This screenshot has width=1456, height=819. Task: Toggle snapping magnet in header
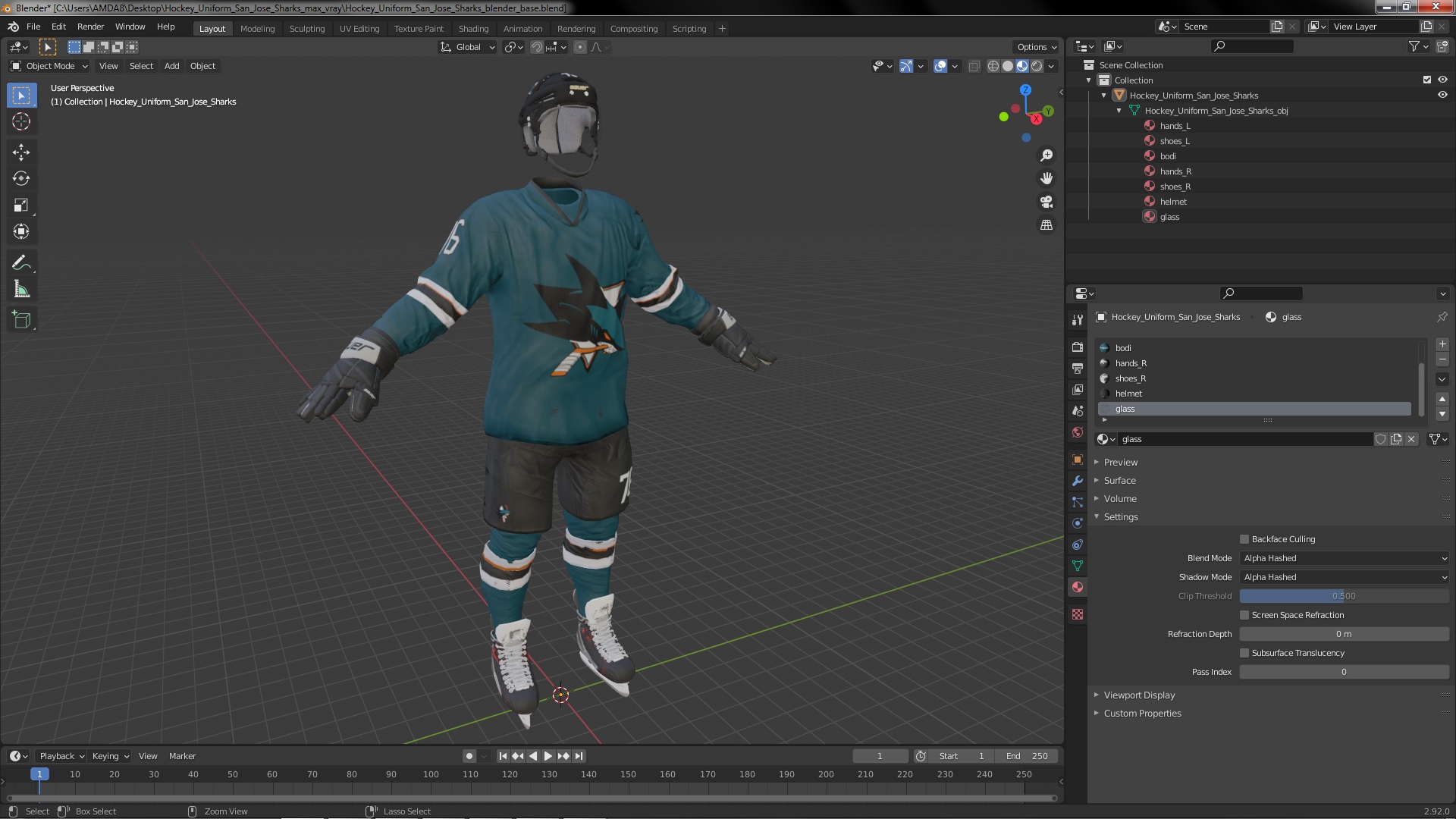point(537,47)
